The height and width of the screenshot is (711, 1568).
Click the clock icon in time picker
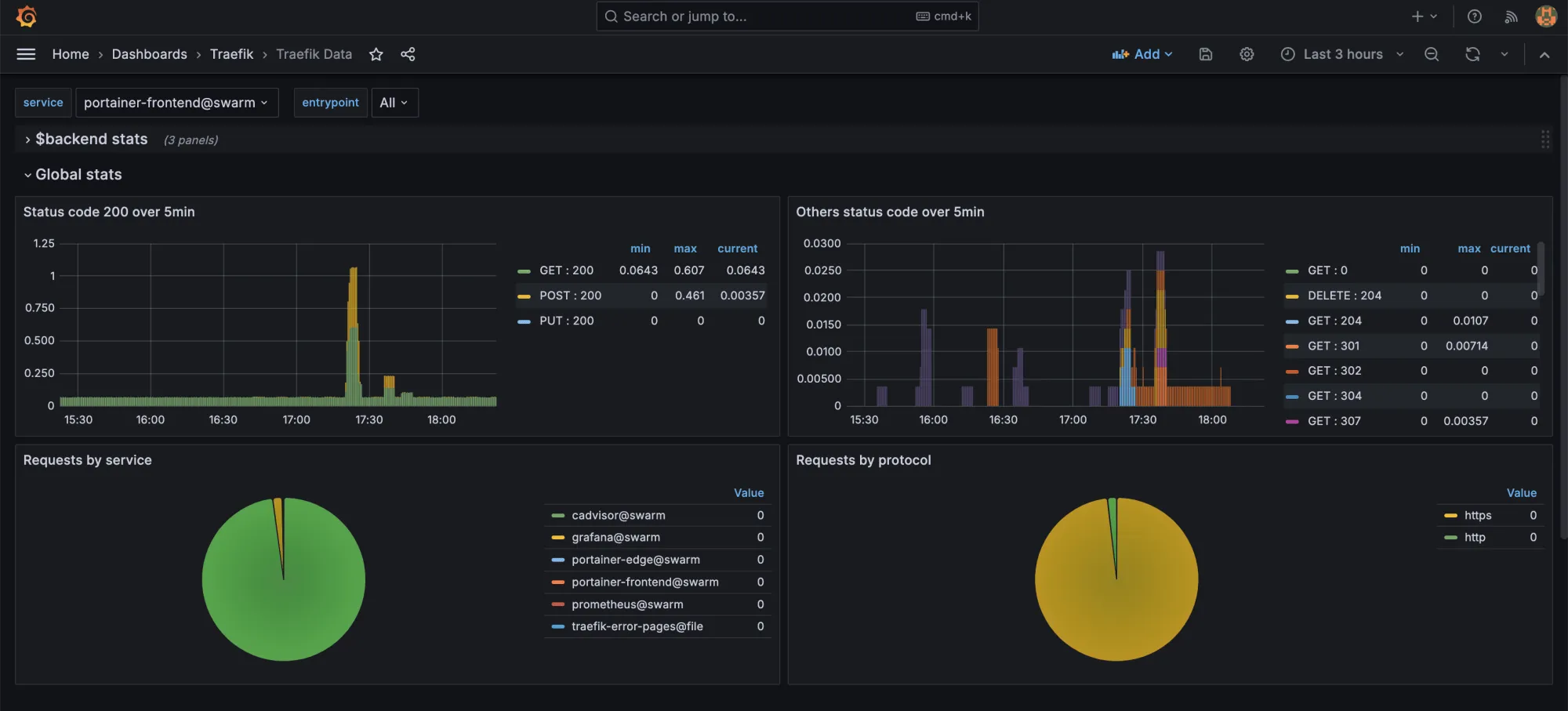(1287, 54)
